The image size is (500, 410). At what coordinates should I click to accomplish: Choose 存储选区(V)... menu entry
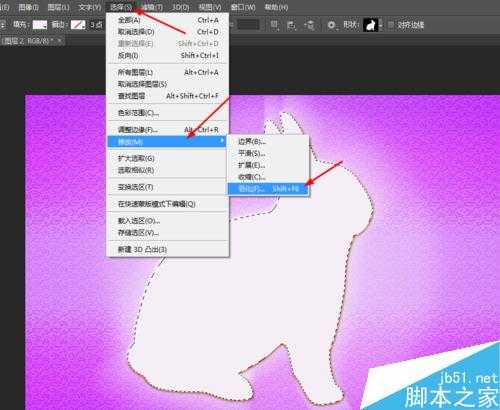pos(168,233)
